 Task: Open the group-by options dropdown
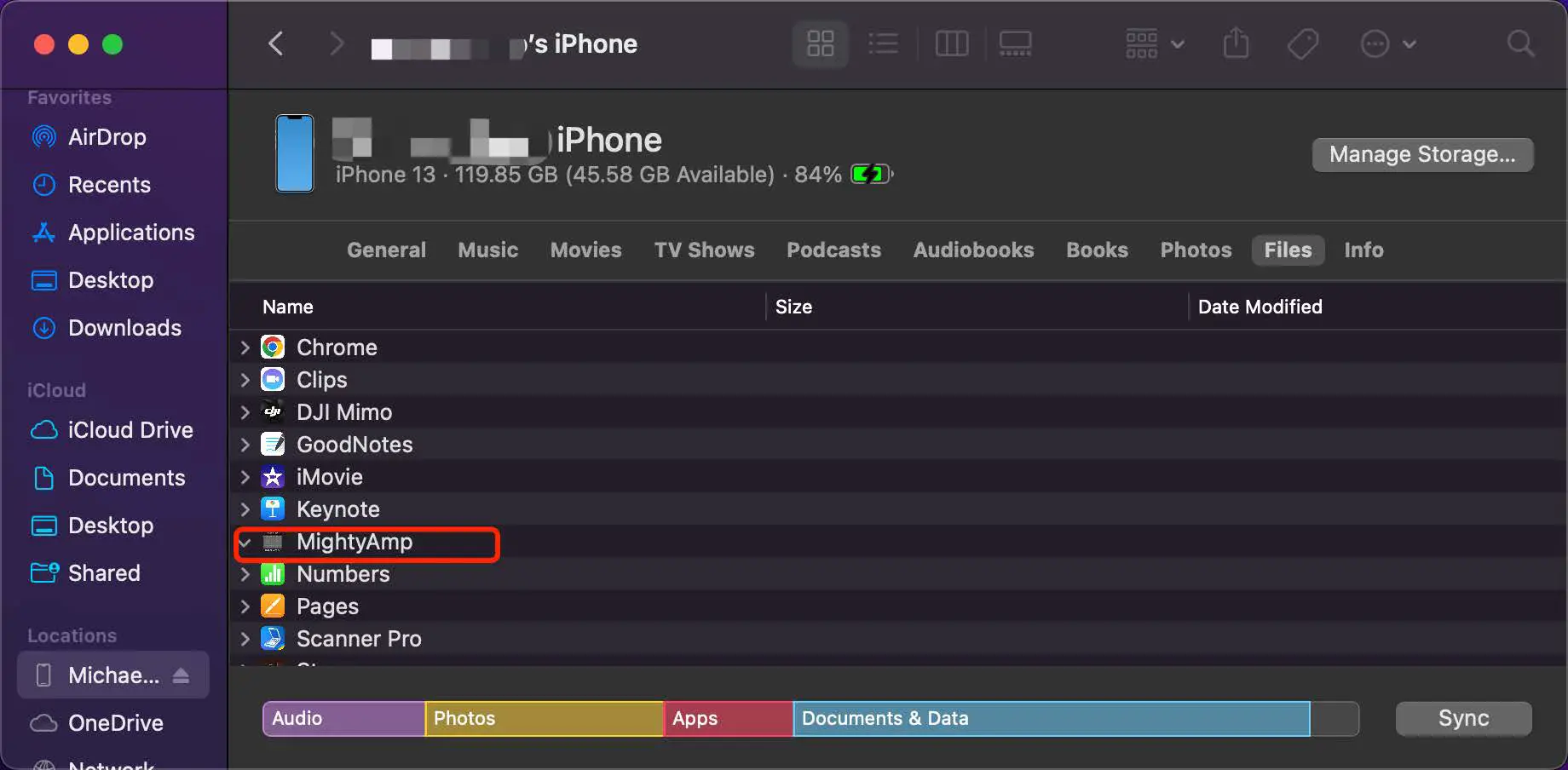pos(1154,43)
